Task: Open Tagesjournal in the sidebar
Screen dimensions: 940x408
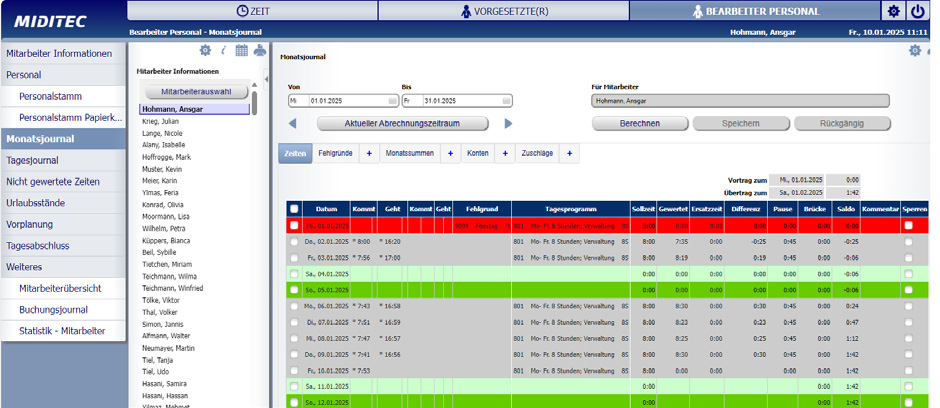Action: coord(64,161)
